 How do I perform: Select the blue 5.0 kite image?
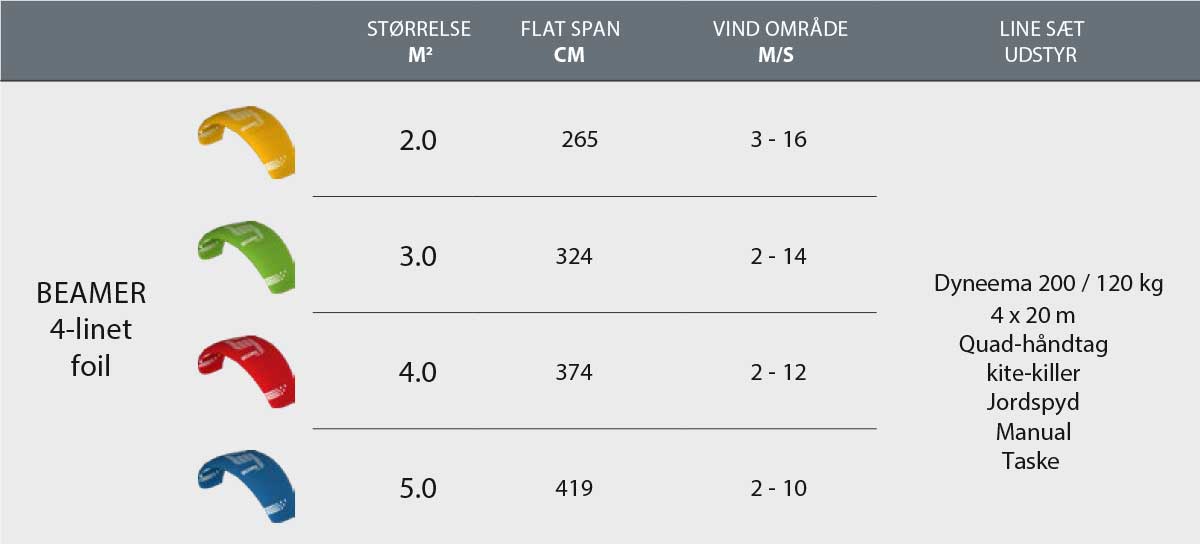[246, 487]
